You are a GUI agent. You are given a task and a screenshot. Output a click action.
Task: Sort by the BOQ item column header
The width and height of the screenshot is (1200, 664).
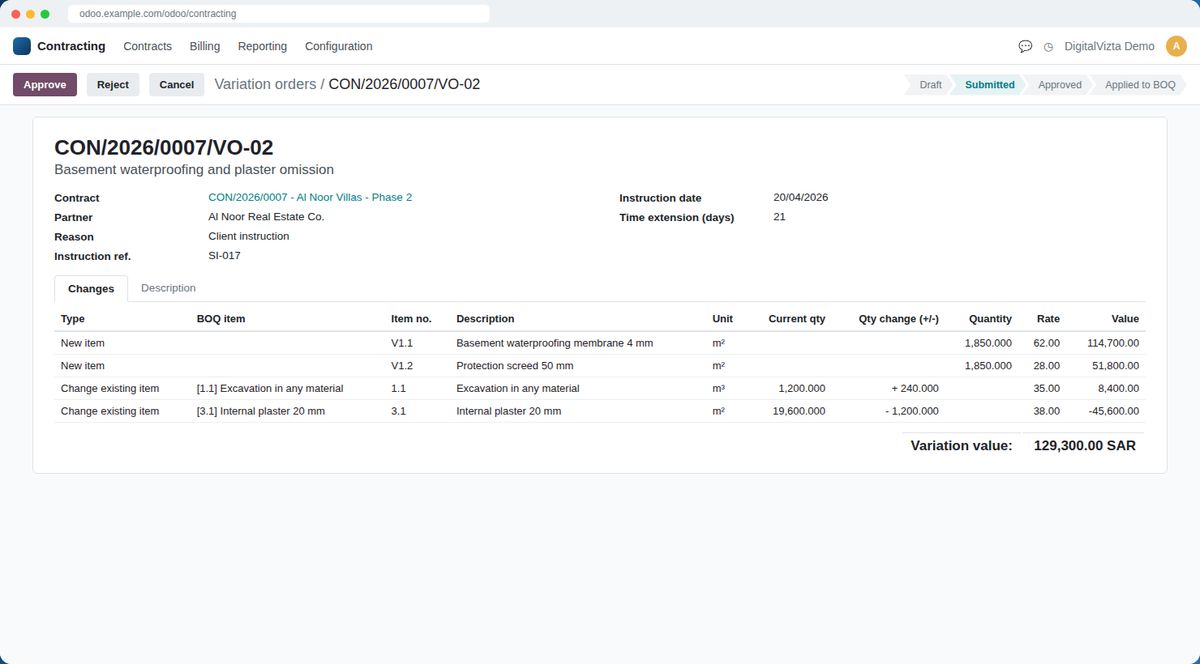pos(221,319)
